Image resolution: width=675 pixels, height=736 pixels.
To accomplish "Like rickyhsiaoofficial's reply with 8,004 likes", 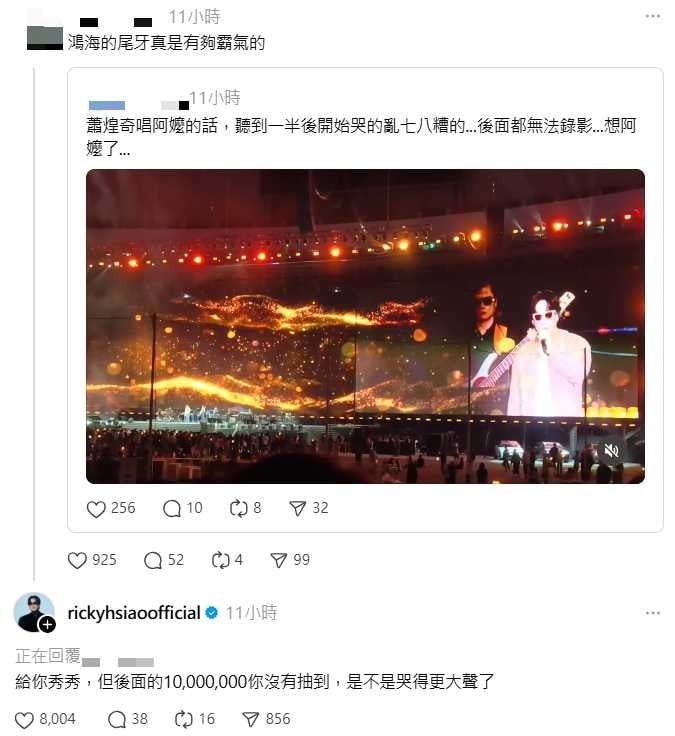I will pyautogui.click(x=24, y=720).
